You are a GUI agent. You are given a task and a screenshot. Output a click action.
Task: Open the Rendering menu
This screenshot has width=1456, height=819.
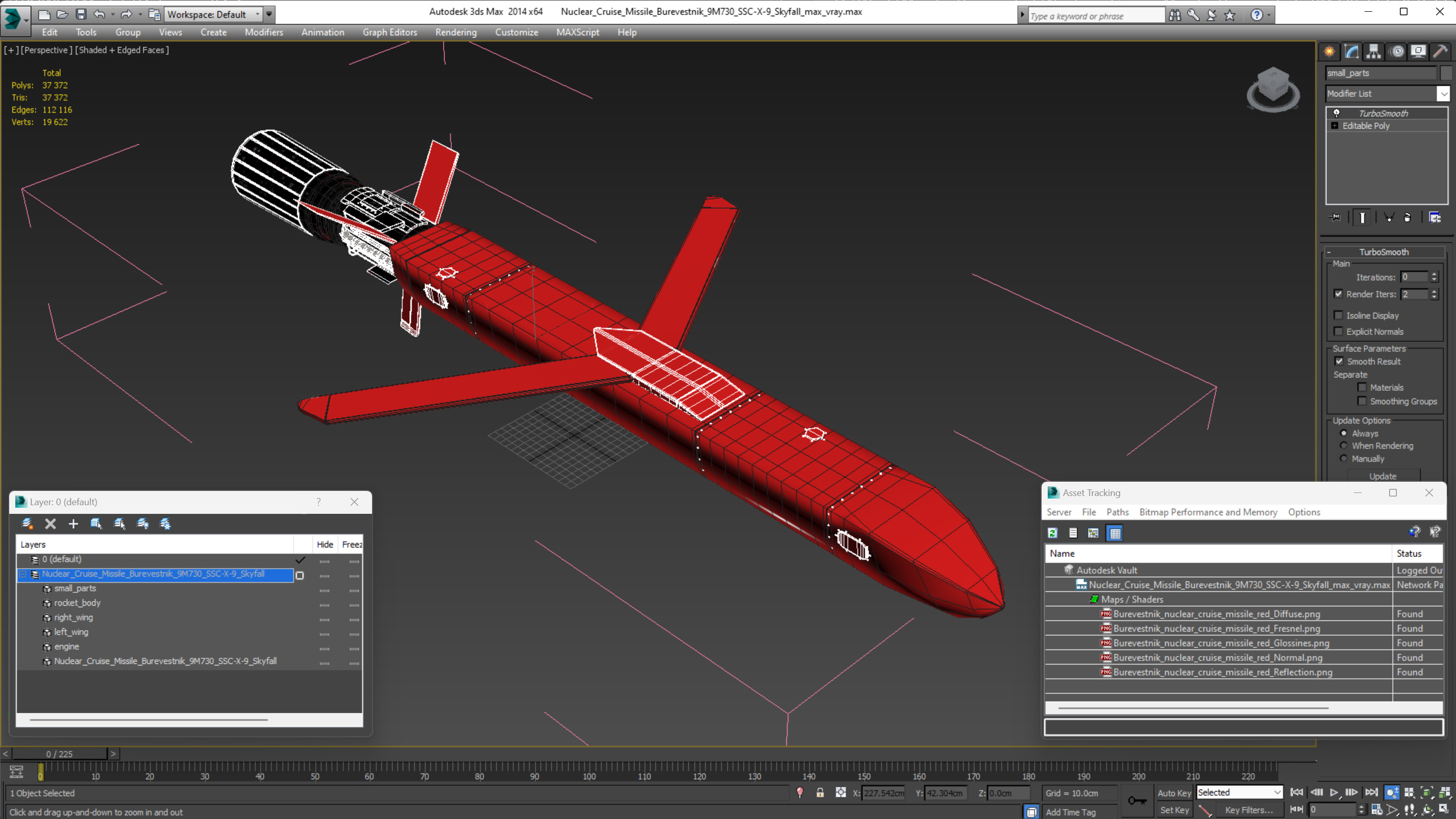456,32
